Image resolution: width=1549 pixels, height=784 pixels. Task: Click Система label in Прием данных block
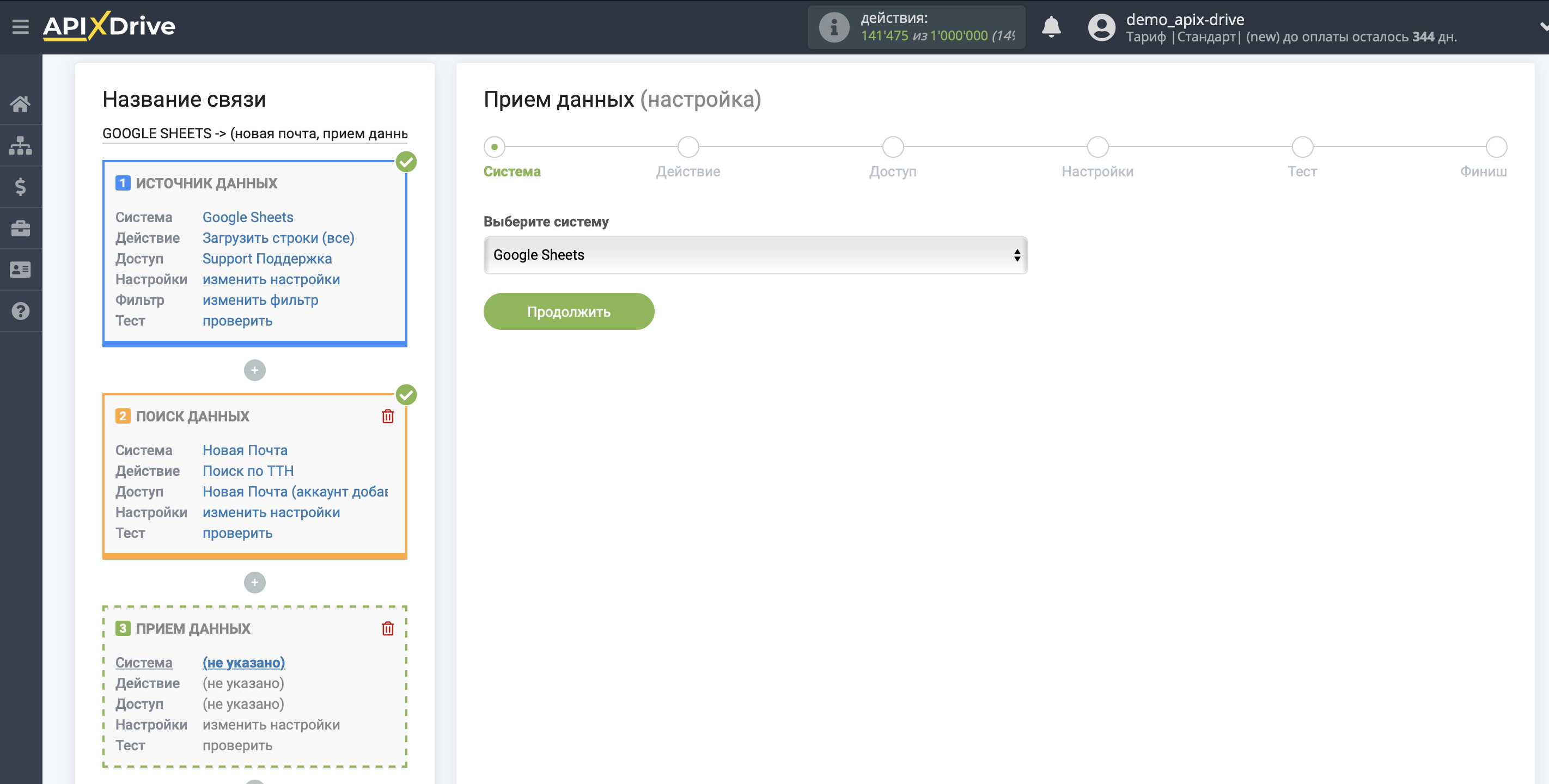[x=144, y=663]
